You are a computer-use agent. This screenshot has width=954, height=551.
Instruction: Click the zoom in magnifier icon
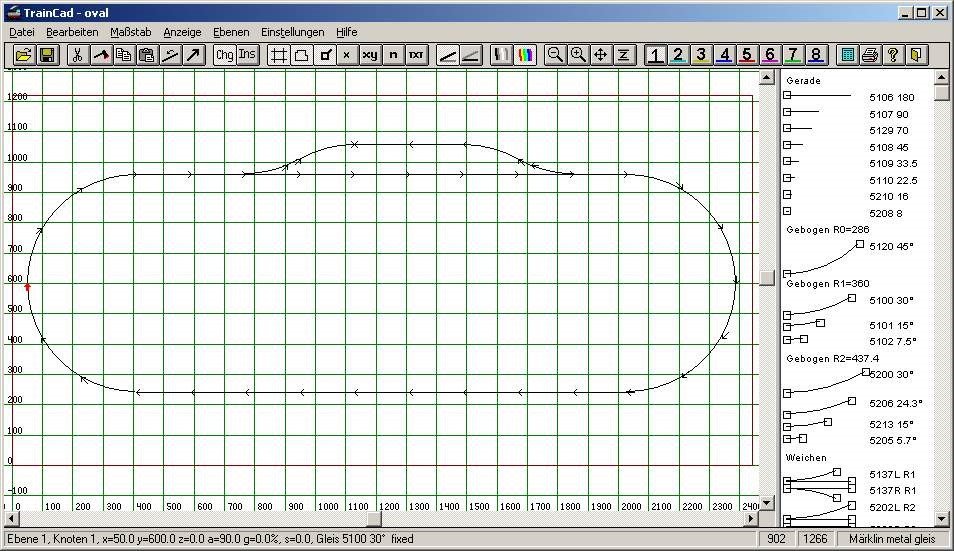point(578,55)
